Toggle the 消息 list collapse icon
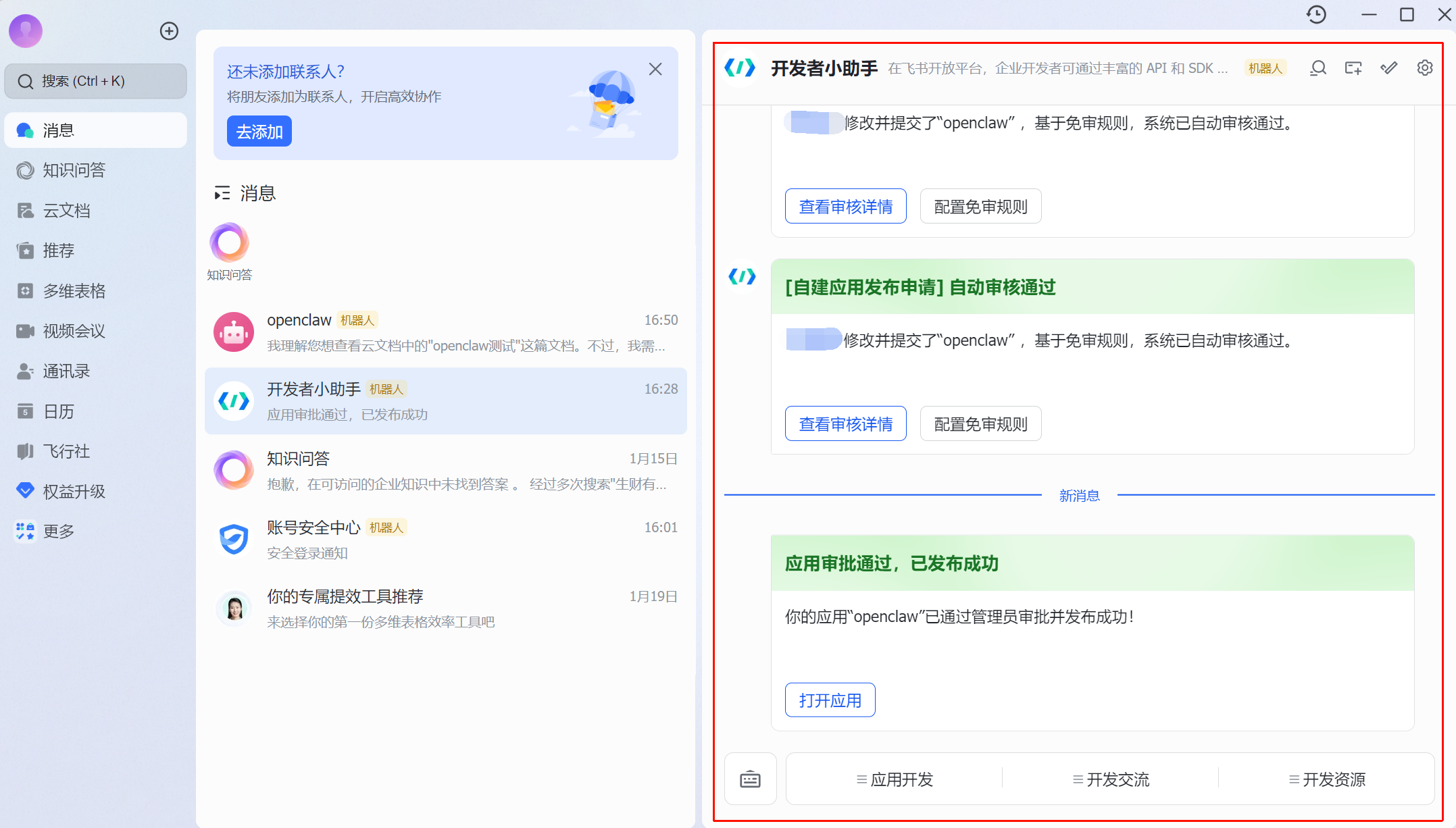Image resolution: width=1456 pixels, height=828 pixels. 222,194
